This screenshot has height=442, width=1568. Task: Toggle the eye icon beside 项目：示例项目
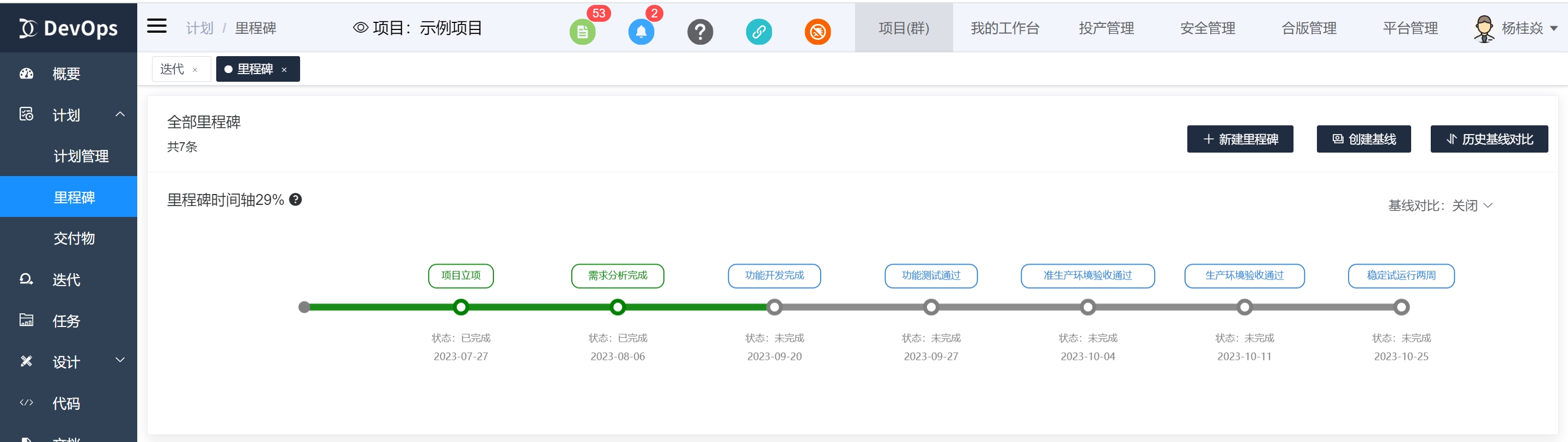(361, 28)
